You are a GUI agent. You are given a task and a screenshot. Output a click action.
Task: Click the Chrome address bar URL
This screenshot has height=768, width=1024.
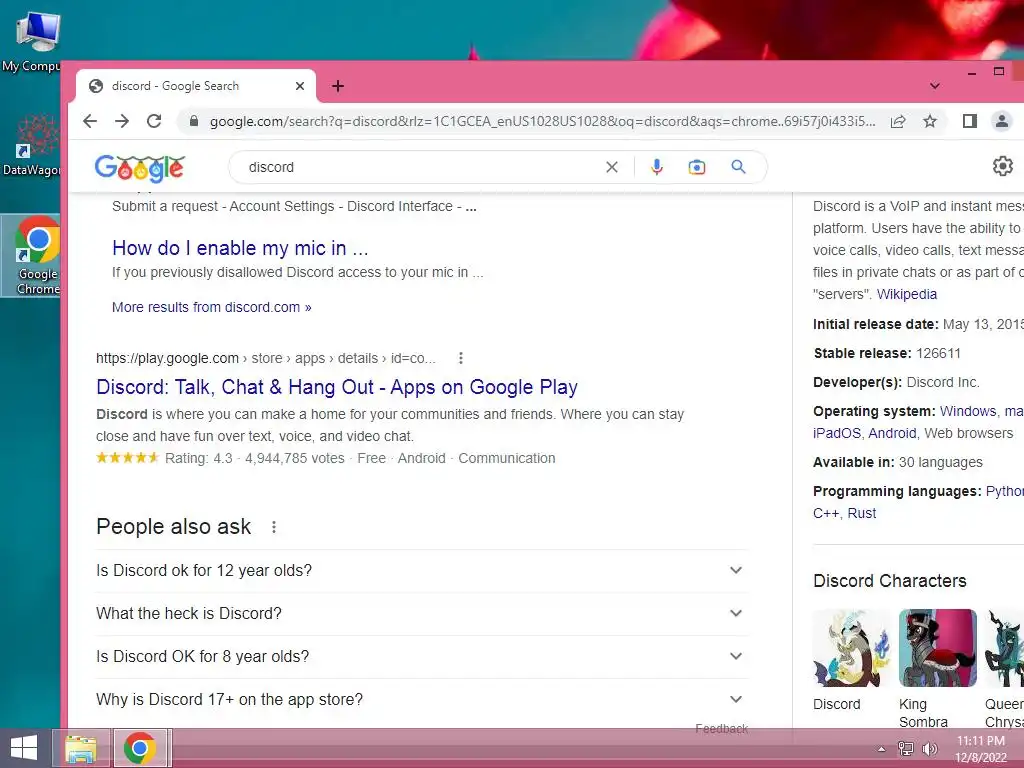pyautogui.click(x=542, y=121)
